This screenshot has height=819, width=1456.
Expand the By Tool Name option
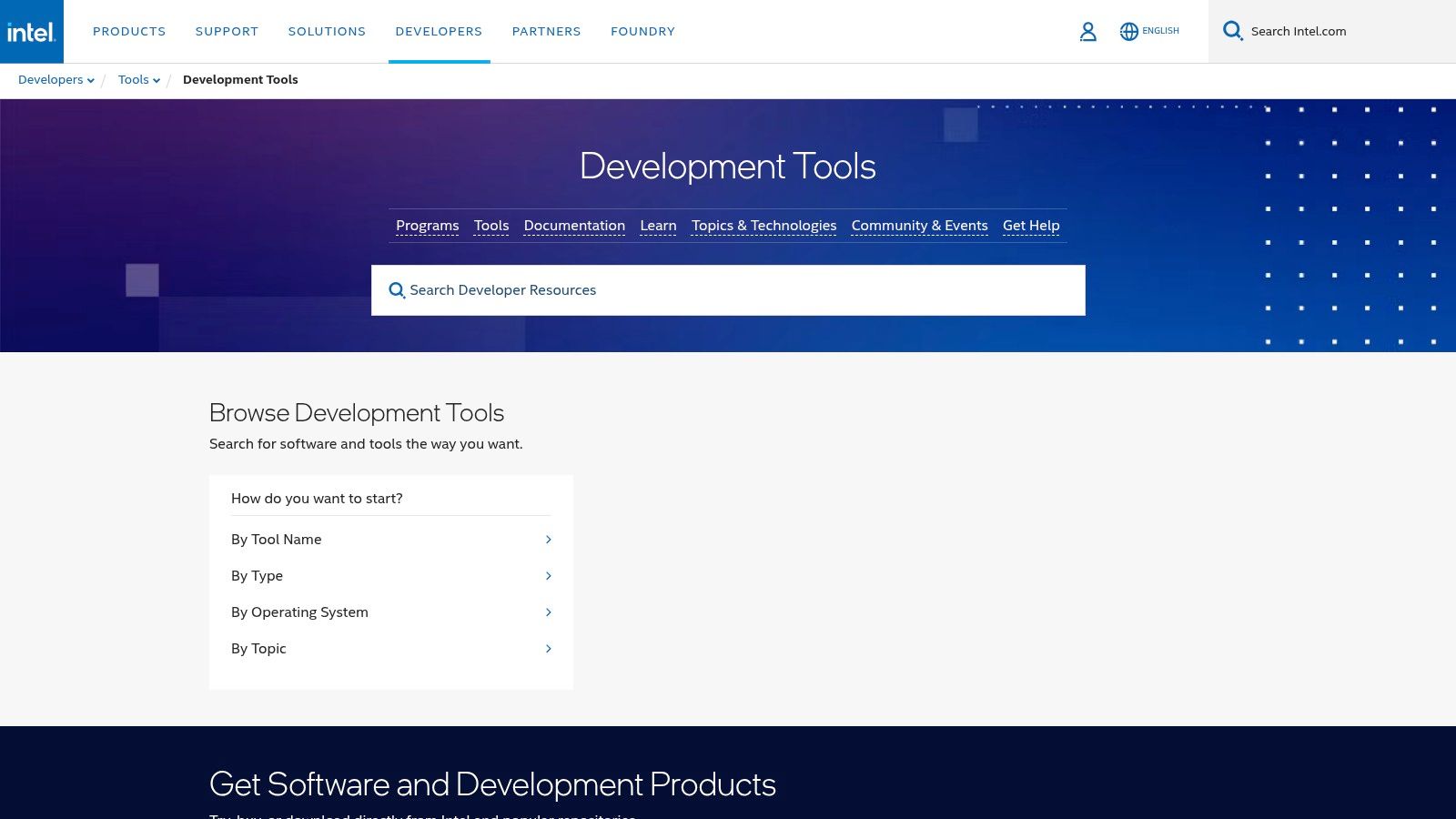click(391, 540)
